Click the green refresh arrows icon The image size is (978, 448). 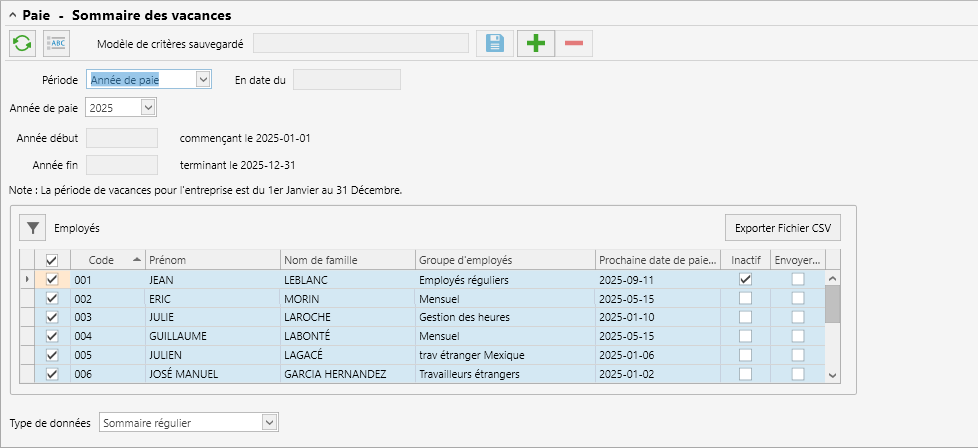[x=22, y=44]
